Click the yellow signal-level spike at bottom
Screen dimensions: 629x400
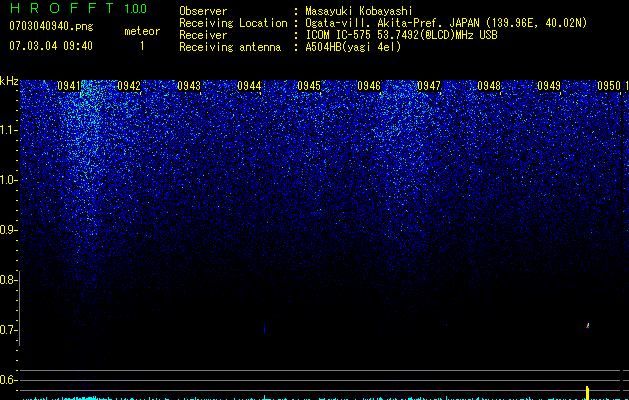pyautogui.click(x=587, y=392)
